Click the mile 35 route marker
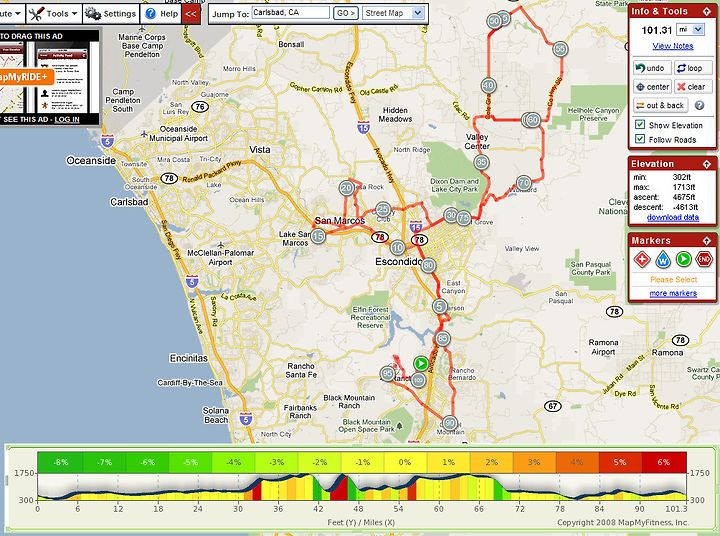The image size is (720, 536). [x=481, y=162]
